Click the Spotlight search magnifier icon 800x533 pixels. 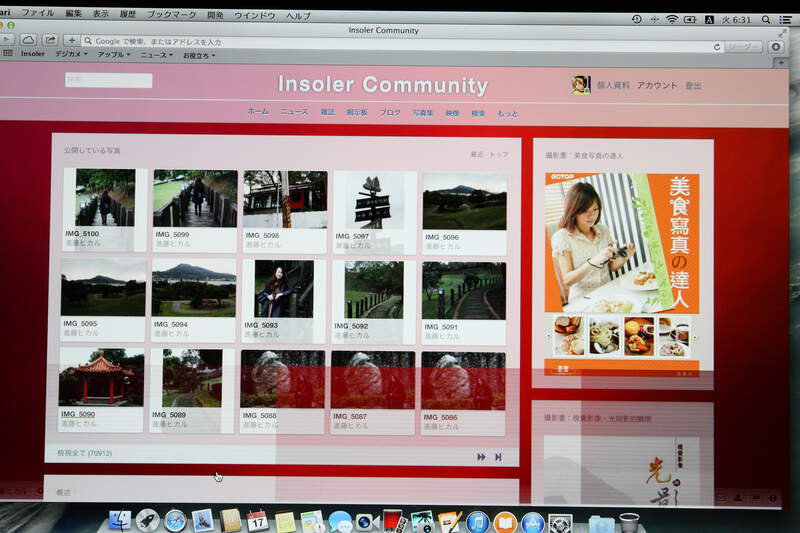[766, 19]
